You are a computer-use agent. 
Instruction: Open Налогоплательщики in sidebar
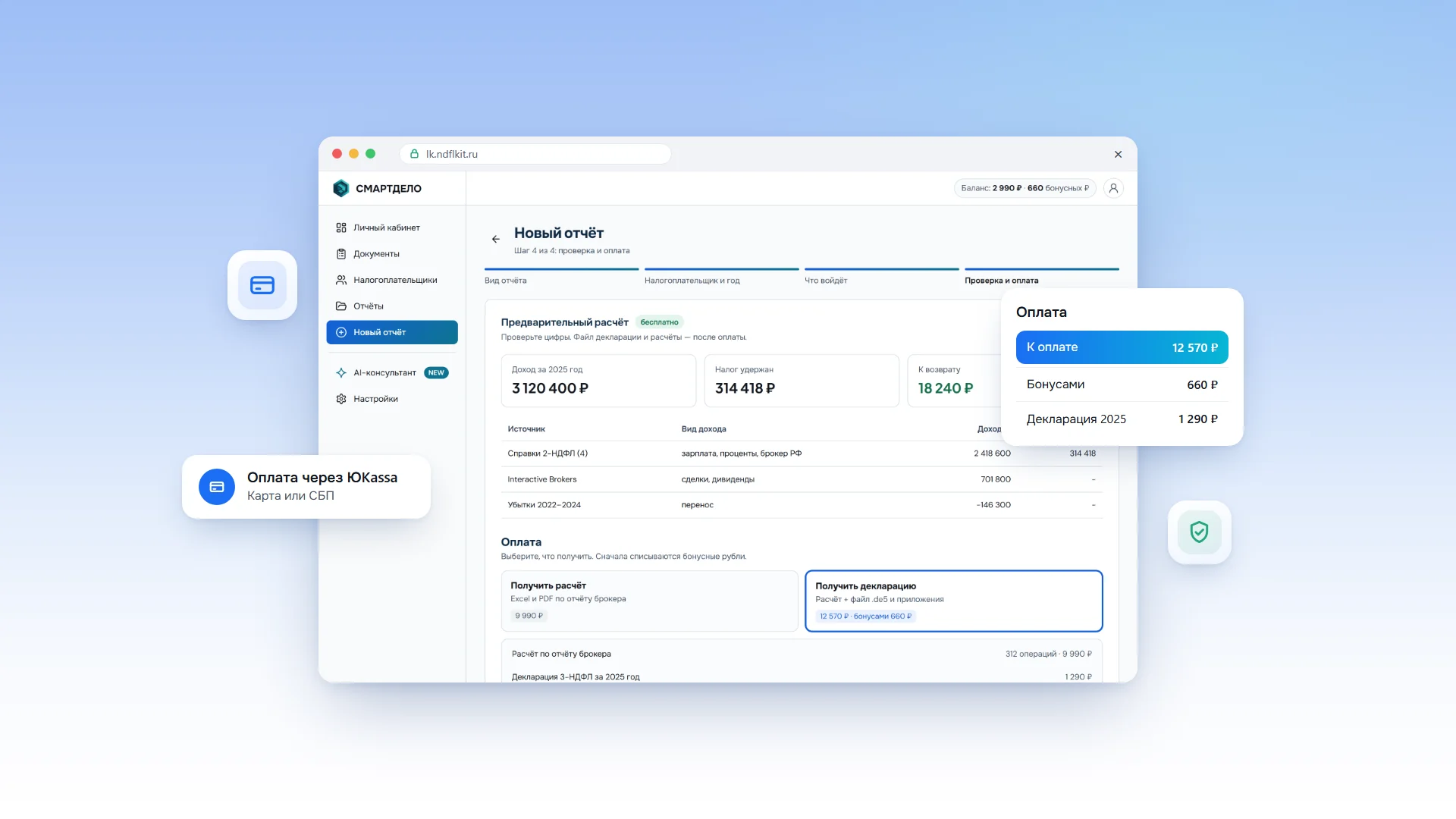pyautogui.click(x=392, y=280)
